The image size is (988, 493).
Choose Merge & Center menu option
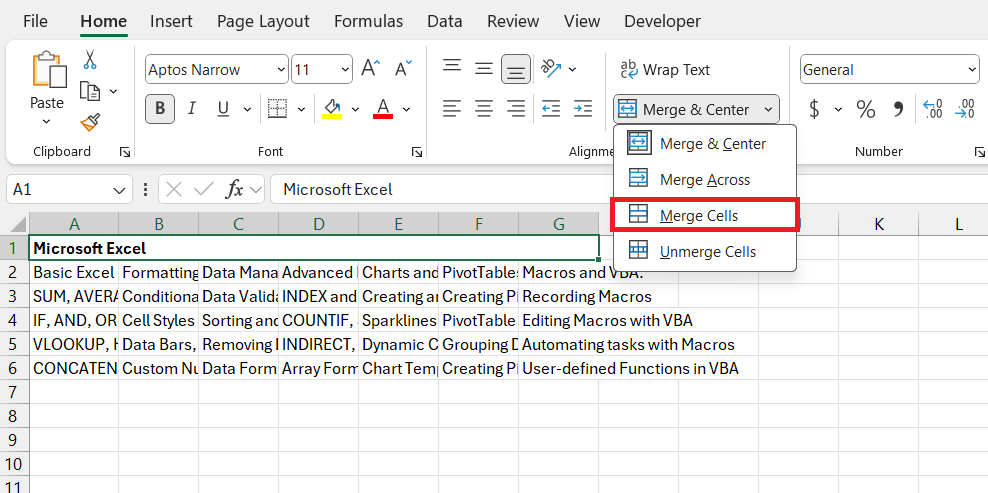click(704, 144)
